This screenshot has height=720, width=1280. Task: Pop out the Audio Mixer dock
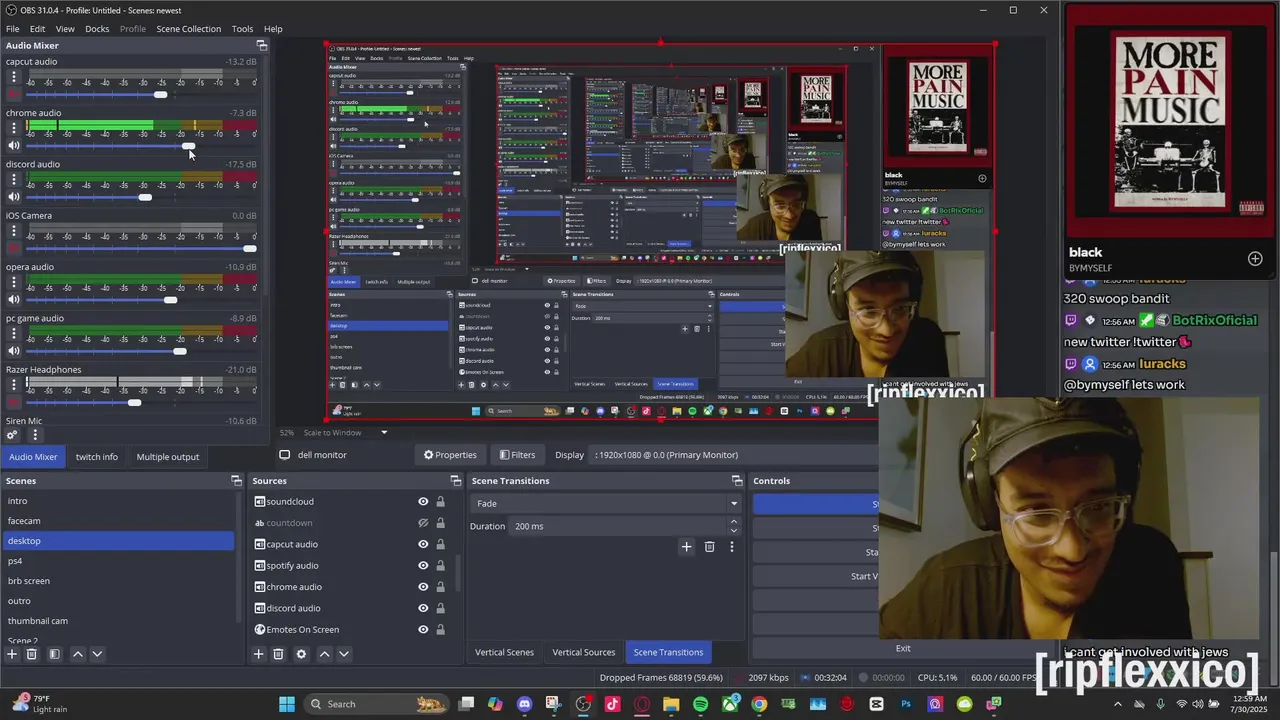[262, 45]
